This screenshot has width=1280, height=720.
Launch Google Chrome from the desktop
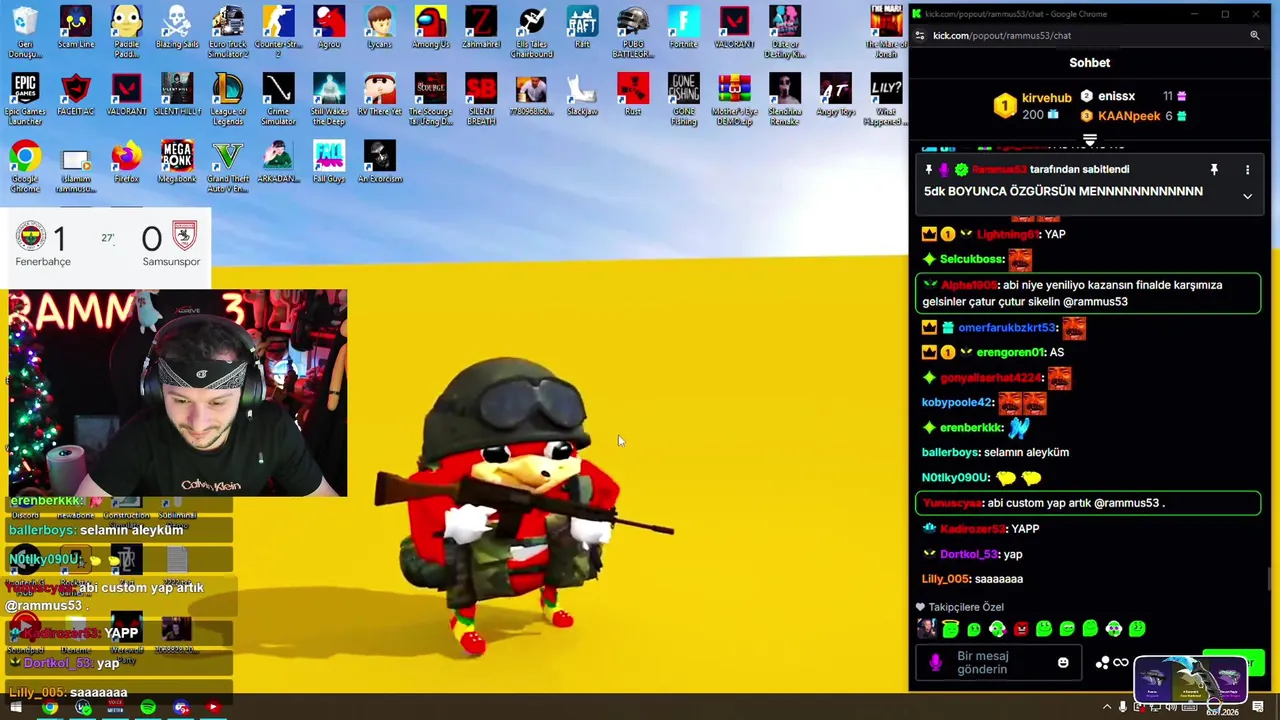[25, 166]
